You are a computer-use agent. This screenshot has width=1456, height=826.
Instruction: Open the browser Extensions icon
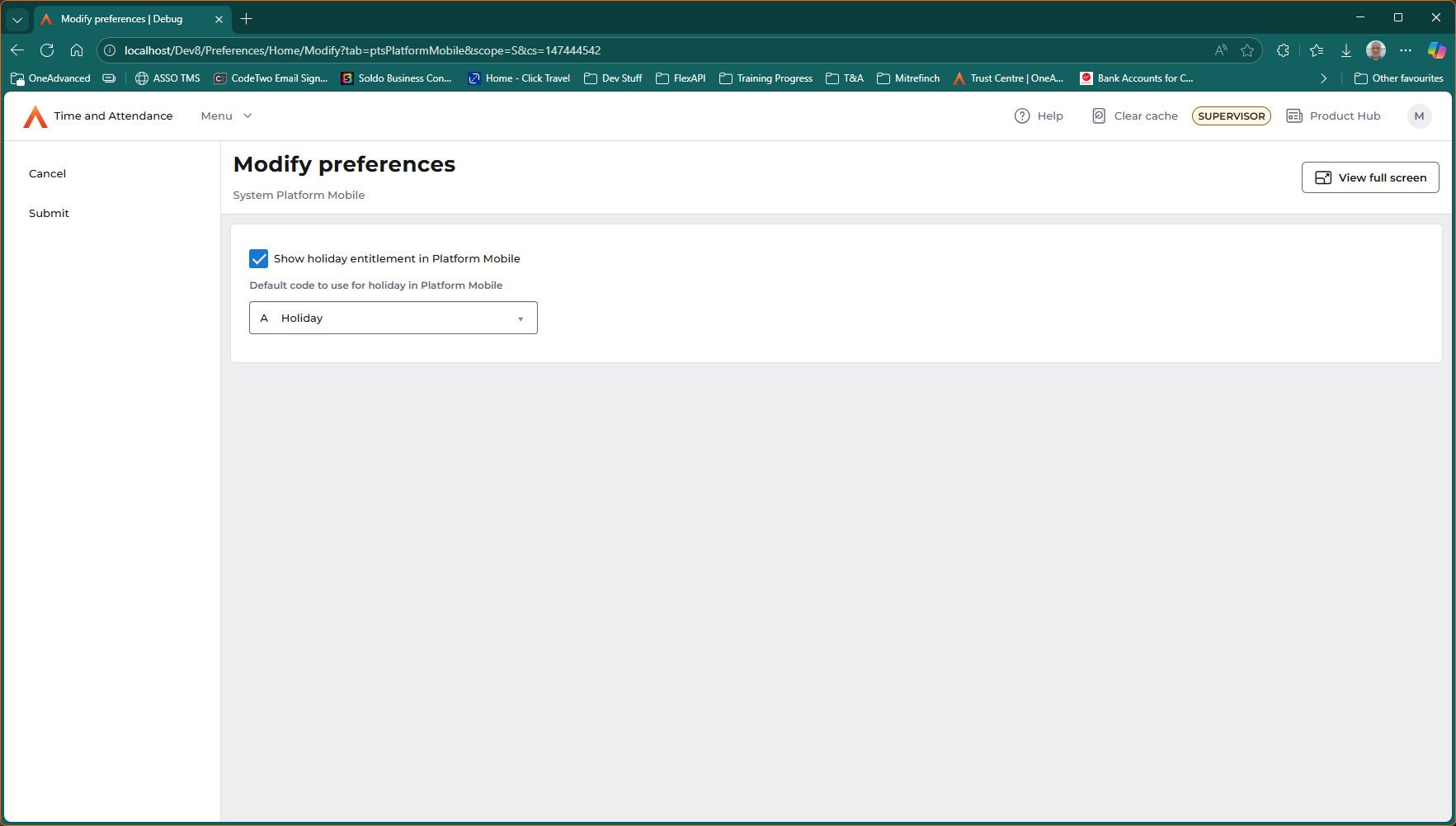point(1283,50)
